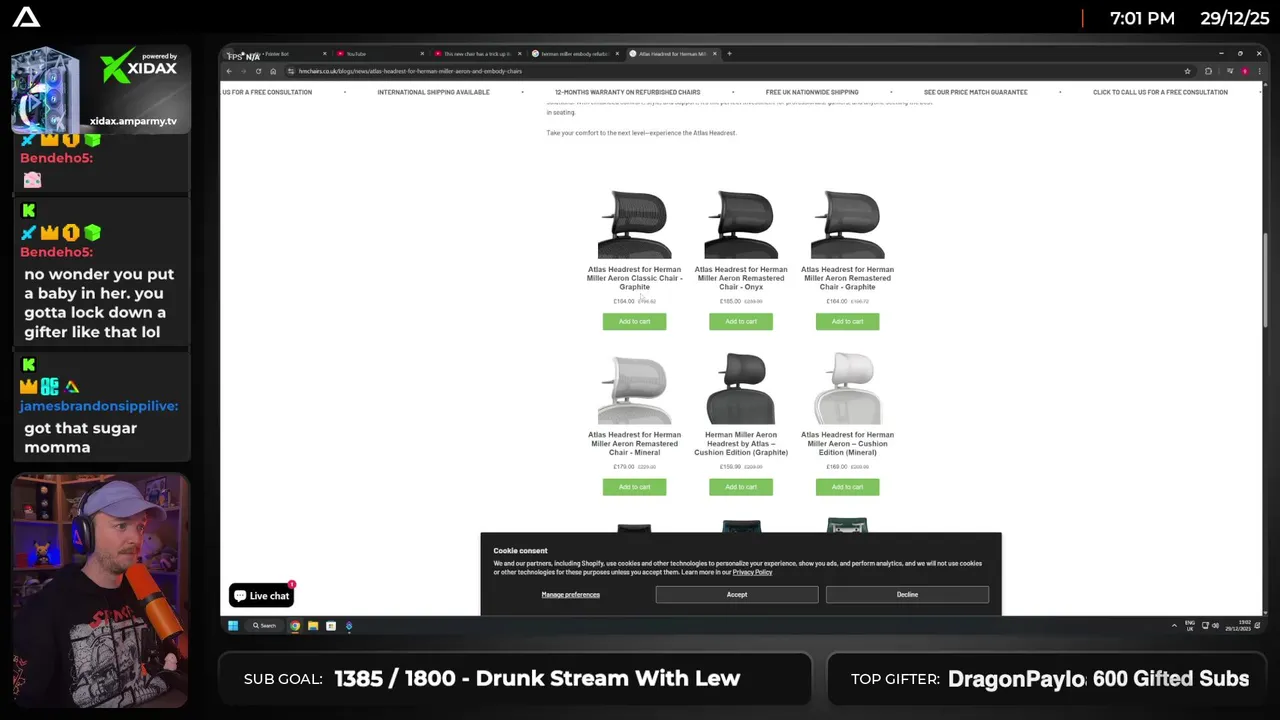
Task: Accept cookies in consent banner
Action: coord(737,594)
